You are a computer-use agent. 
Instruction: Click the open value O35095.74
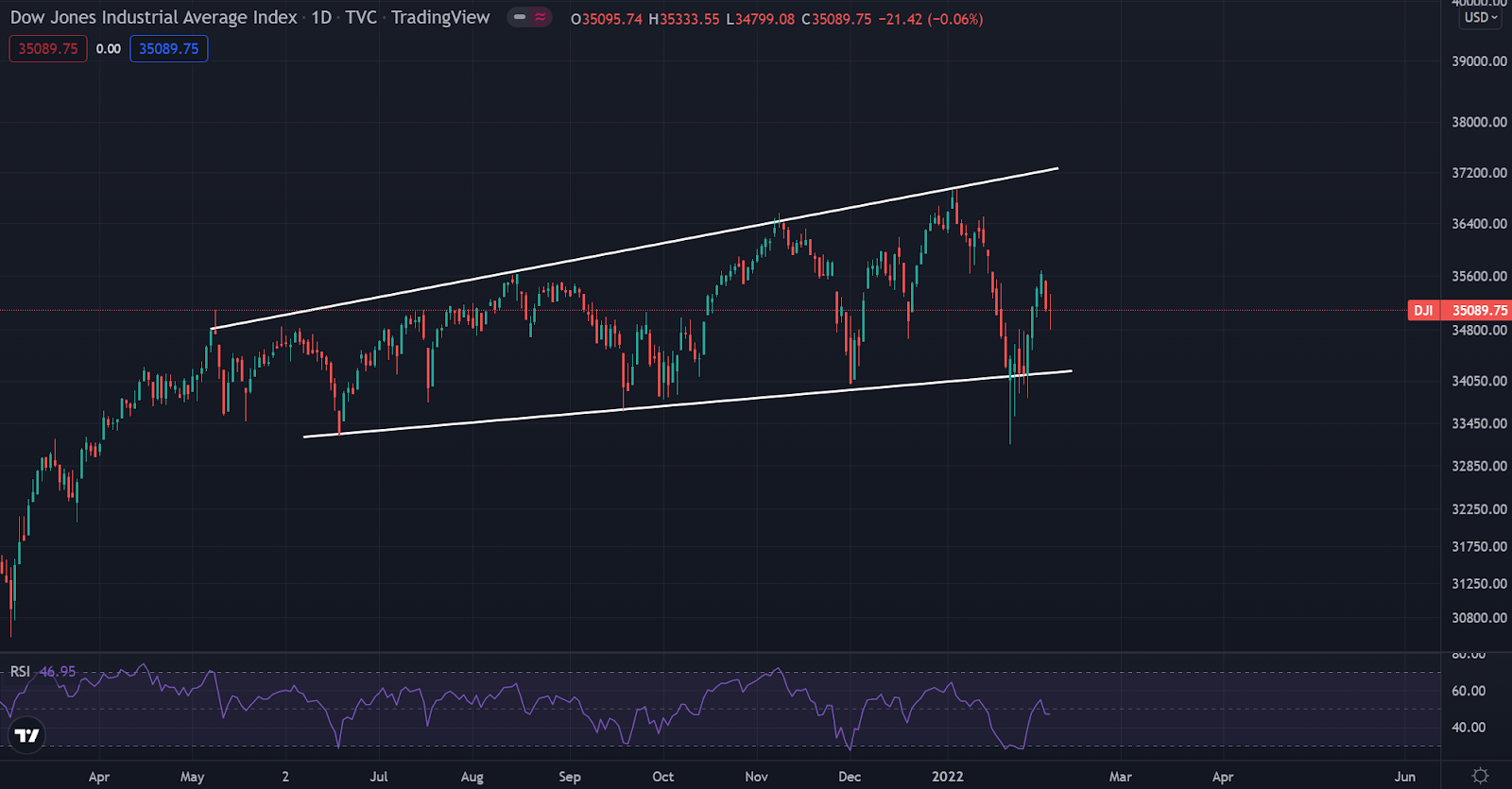[x=606, y=19]
